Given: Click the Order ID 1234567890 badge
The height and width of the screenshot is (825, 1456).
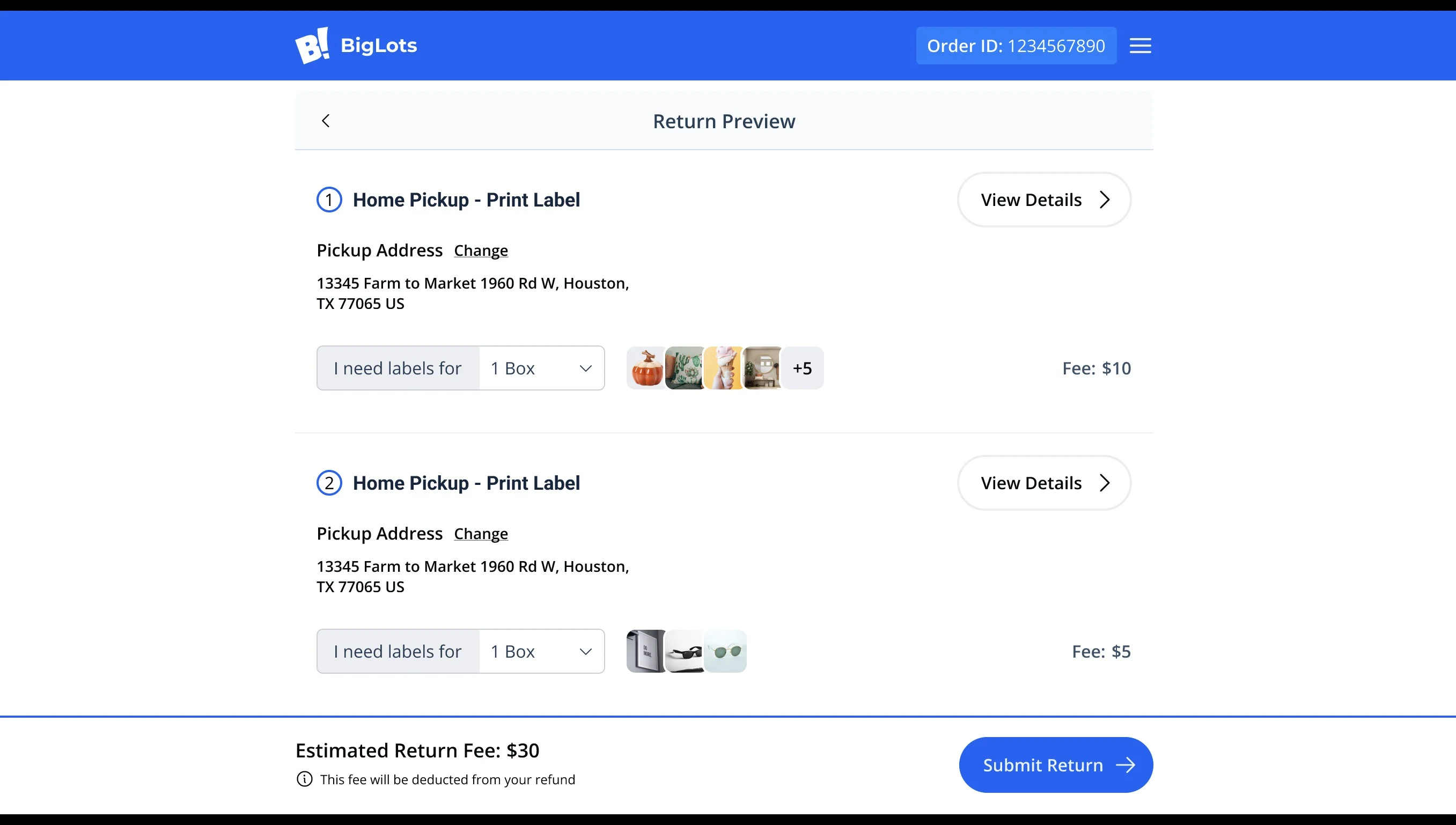Looking at the screenshot, I should click(1017, 46).
